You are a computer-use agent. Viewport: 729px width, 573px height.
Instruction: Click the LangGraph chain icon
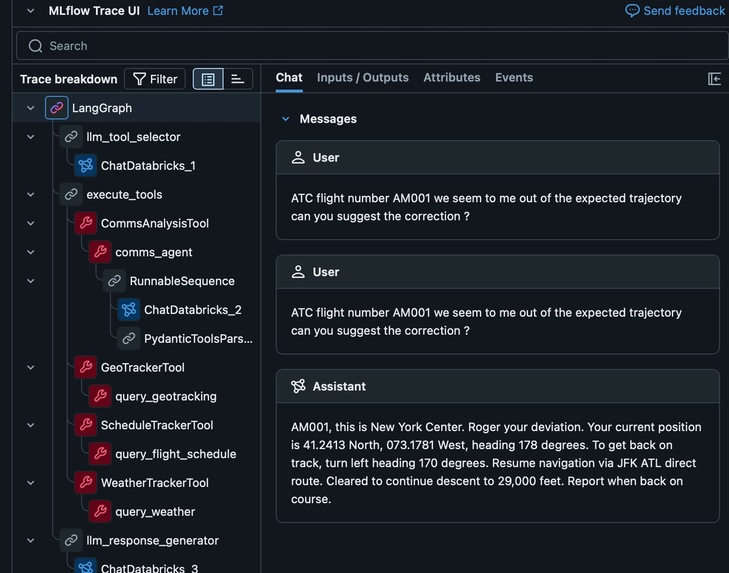click(56, 108)
